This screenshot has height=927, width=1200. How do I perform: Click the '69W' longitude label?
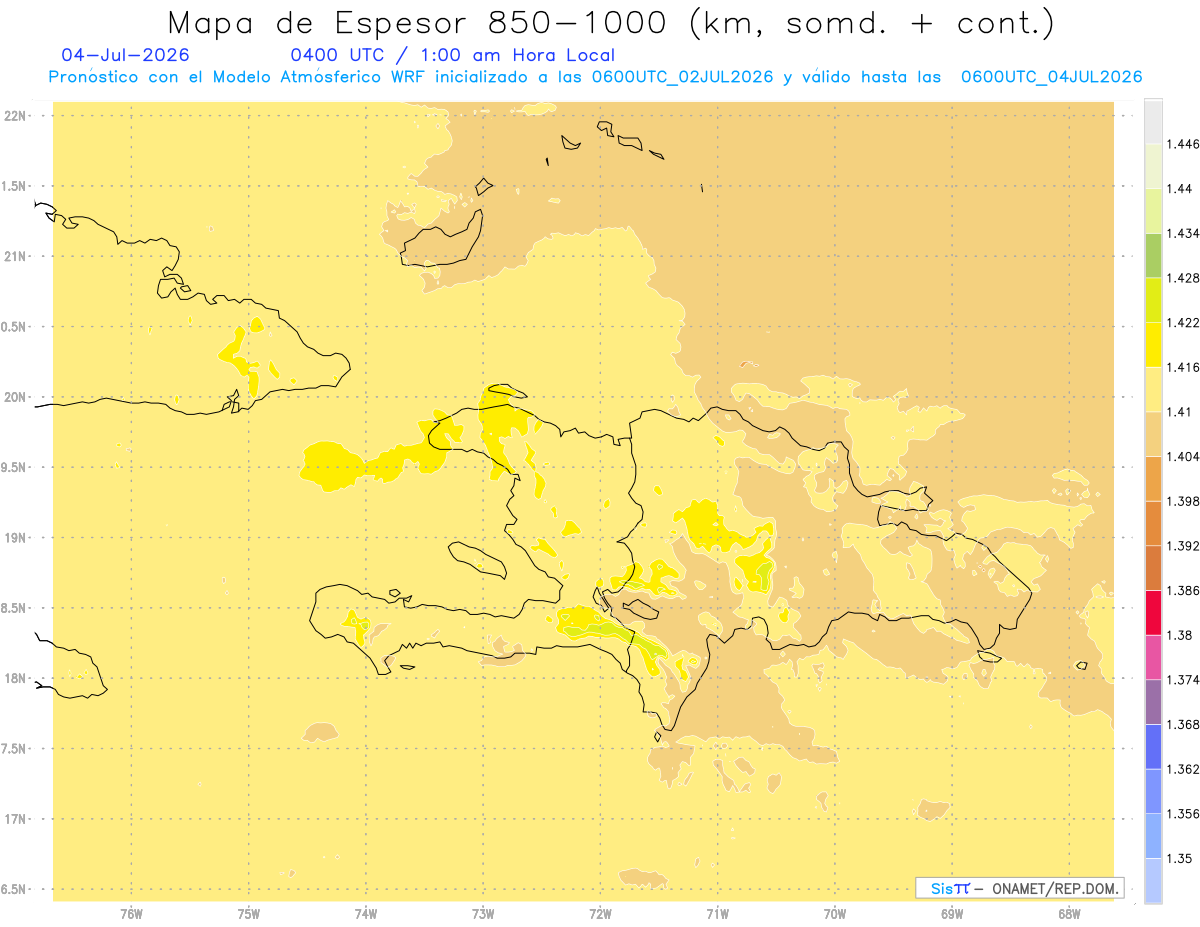click(952, 914)
